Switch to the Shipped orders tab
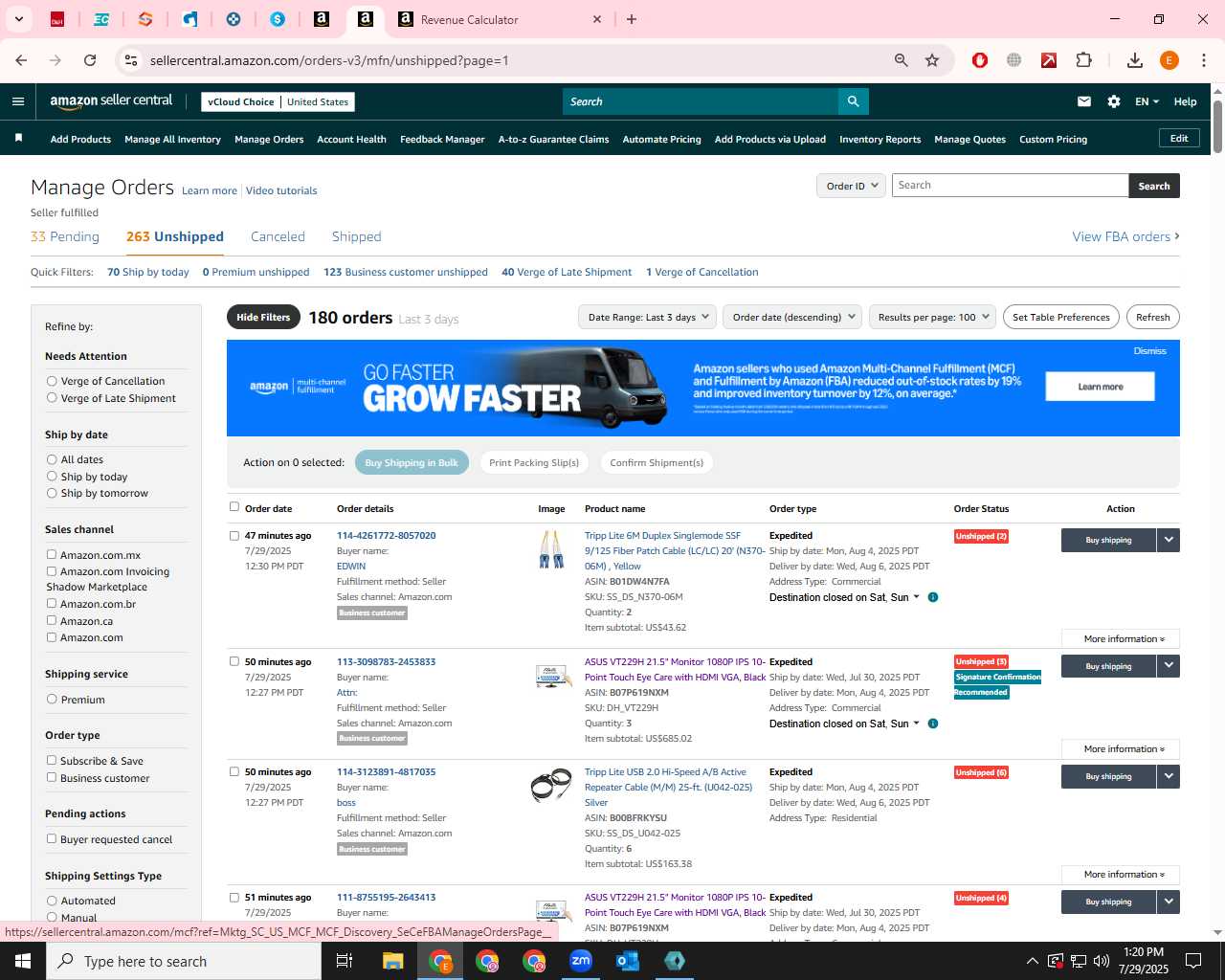The image size is (1225, 980). tap(356, 236)
